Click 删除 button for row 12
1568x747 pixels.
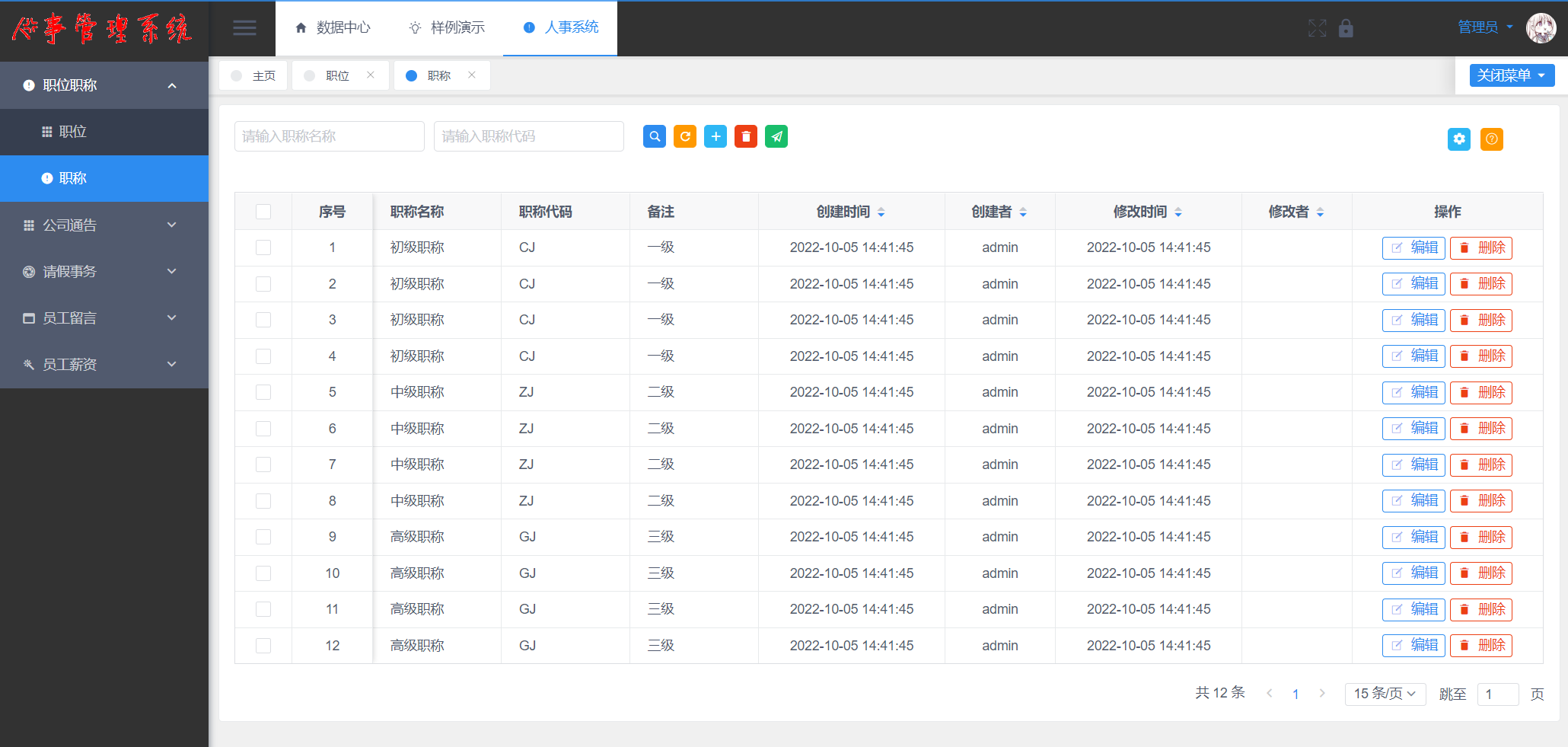tap(1480, 646)
